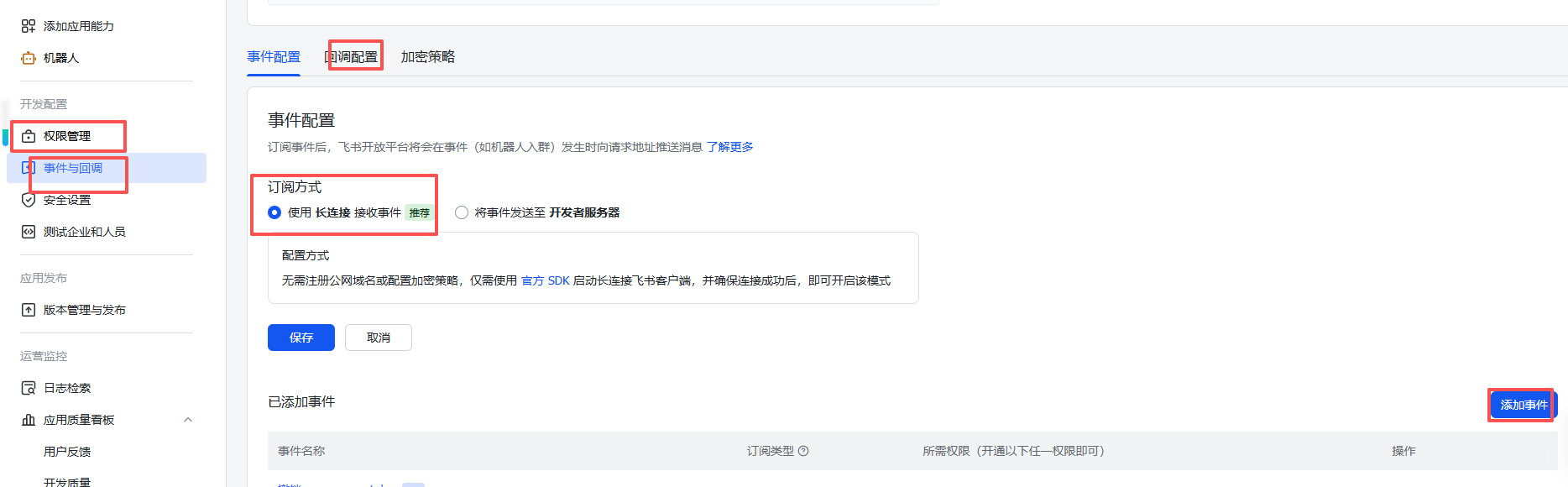
Task: Open 开发质量 under 应用质量看板
Action: 67,482
